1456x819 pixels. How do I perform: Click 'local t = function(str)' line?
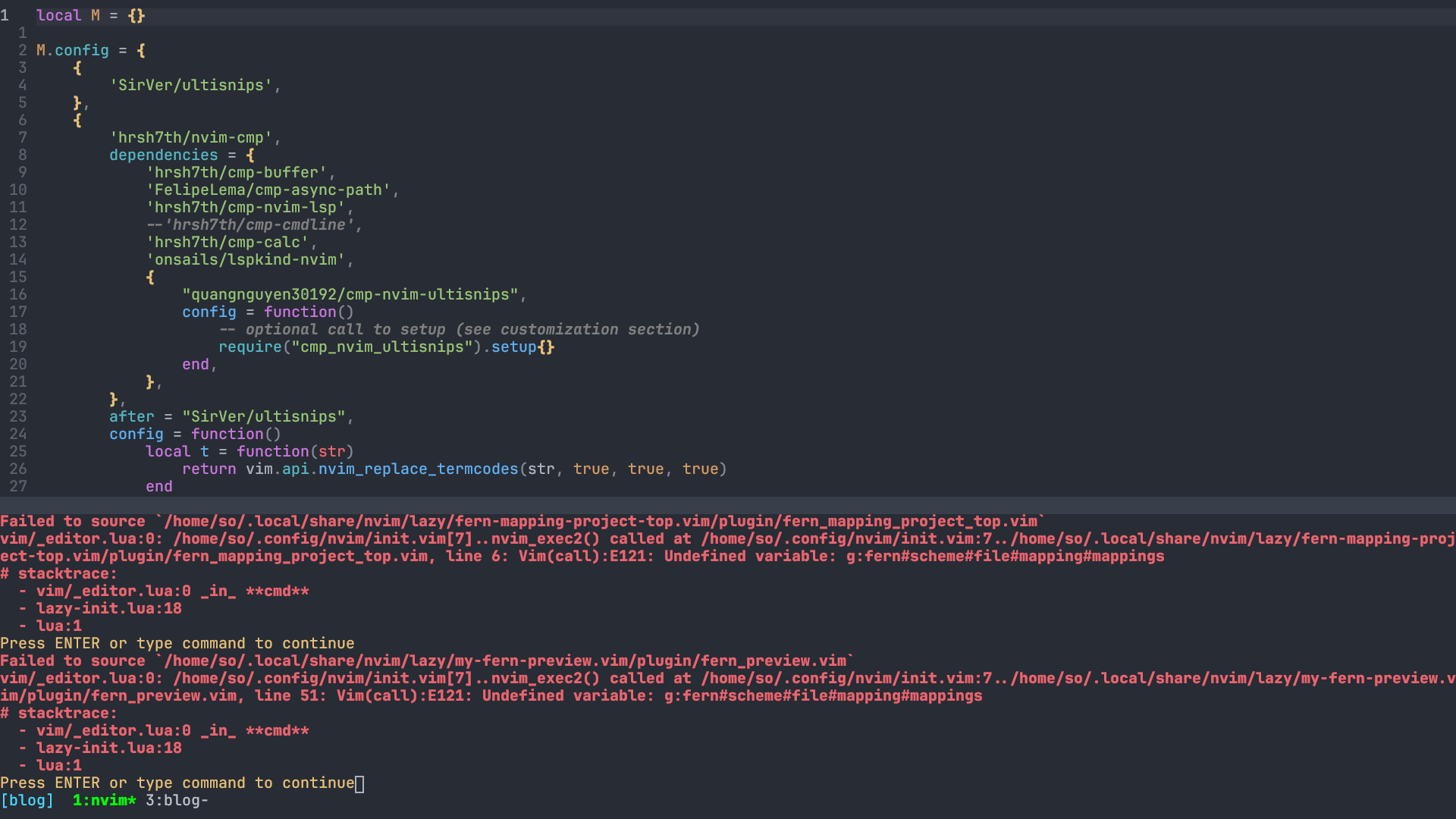(250, 451)
